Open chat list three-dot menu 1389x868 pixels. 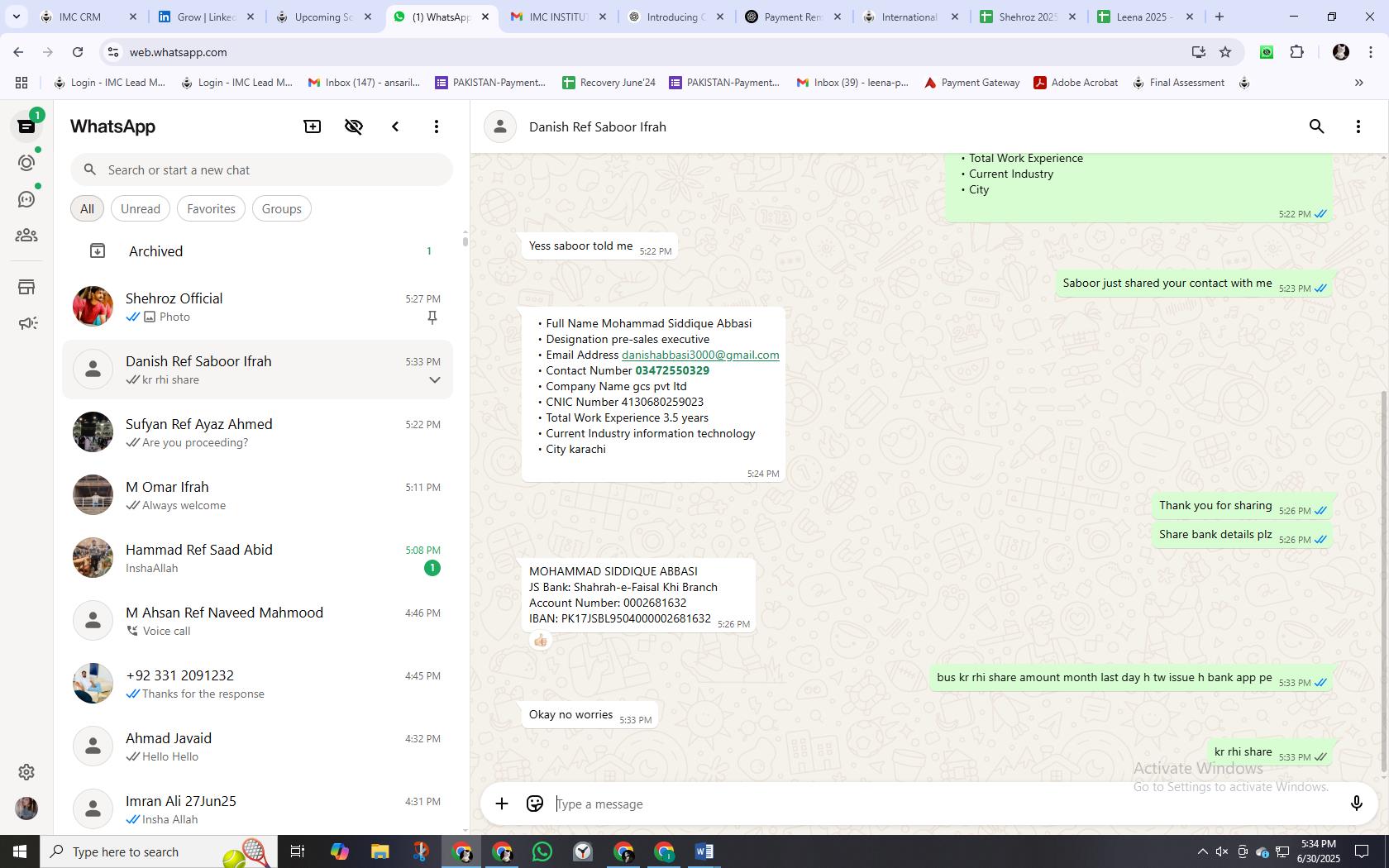pyautogui.click(x=437, y=126)
